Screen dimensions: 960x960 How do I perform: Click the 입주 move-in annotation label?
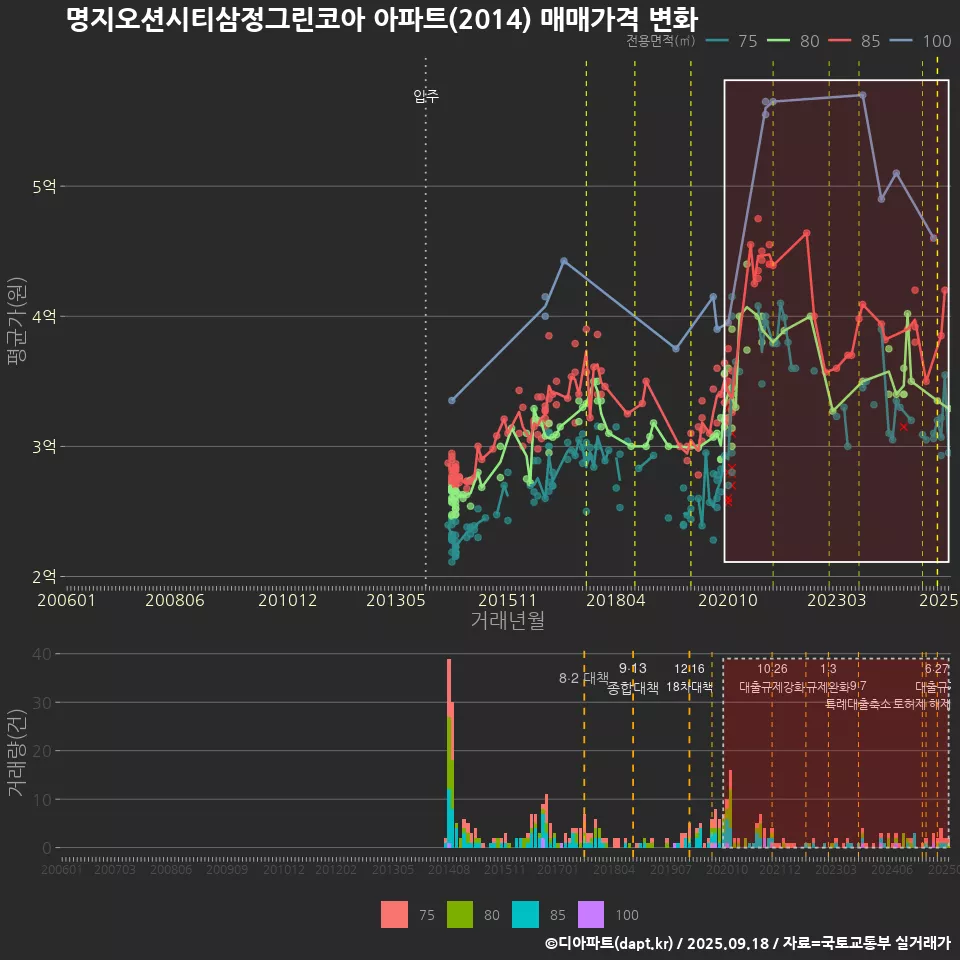click(426, 96)
